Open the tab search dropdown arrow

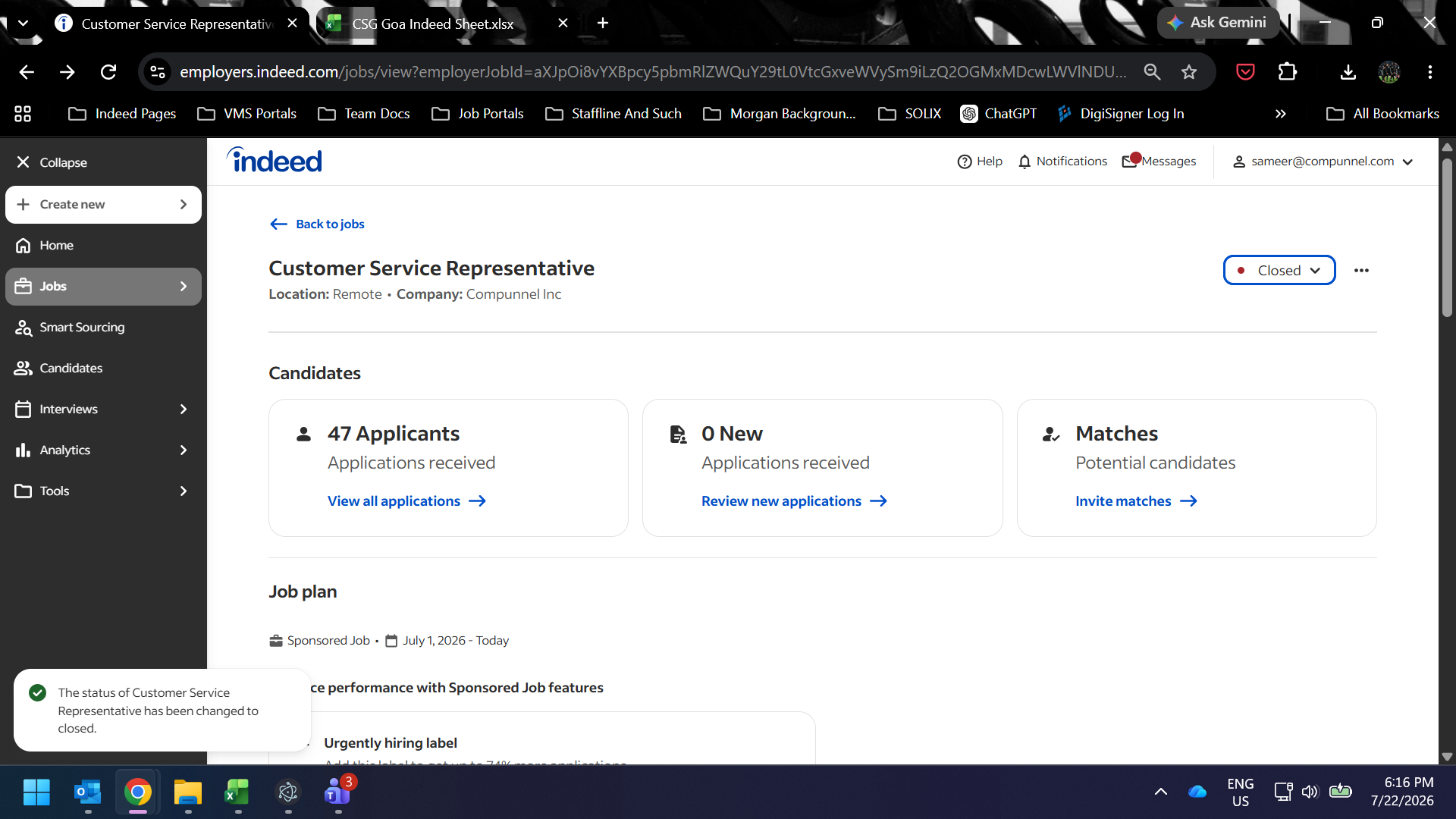click(x=24, y=23)
